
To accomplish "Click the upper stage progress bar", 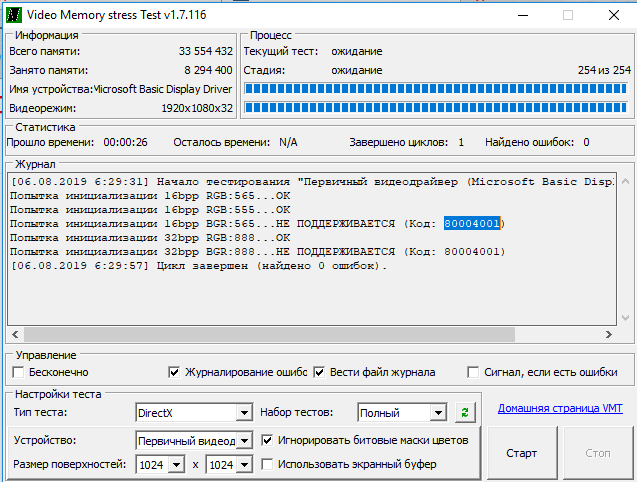I will pos(437,89).
